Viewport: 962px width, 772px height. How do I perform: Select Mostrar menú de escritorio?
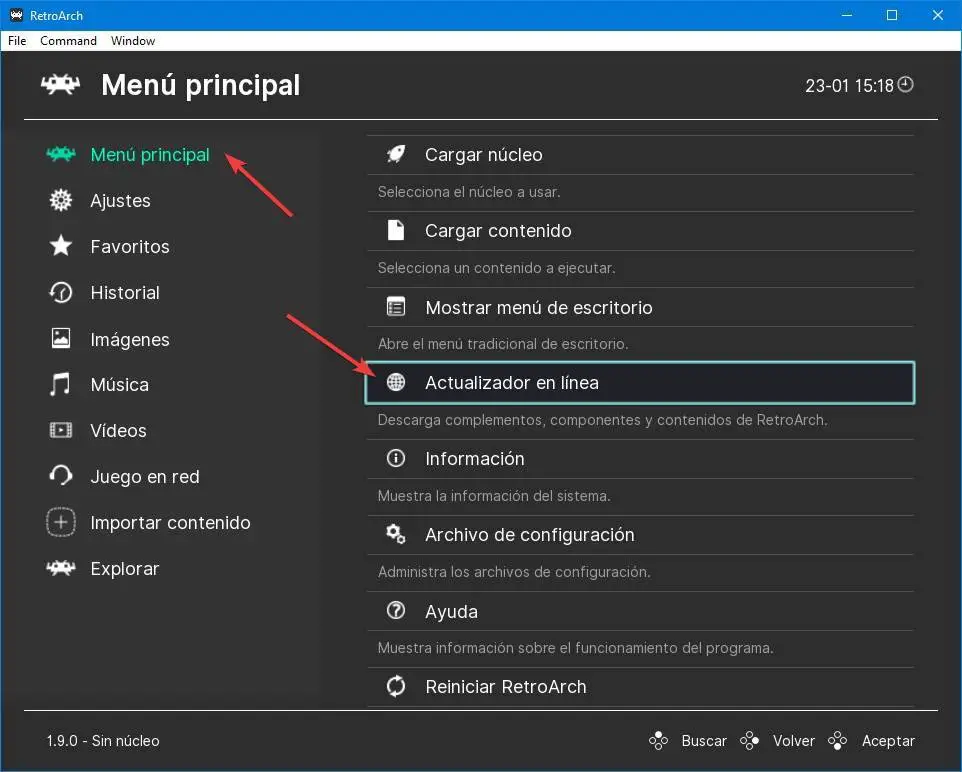tap(641, 307)
